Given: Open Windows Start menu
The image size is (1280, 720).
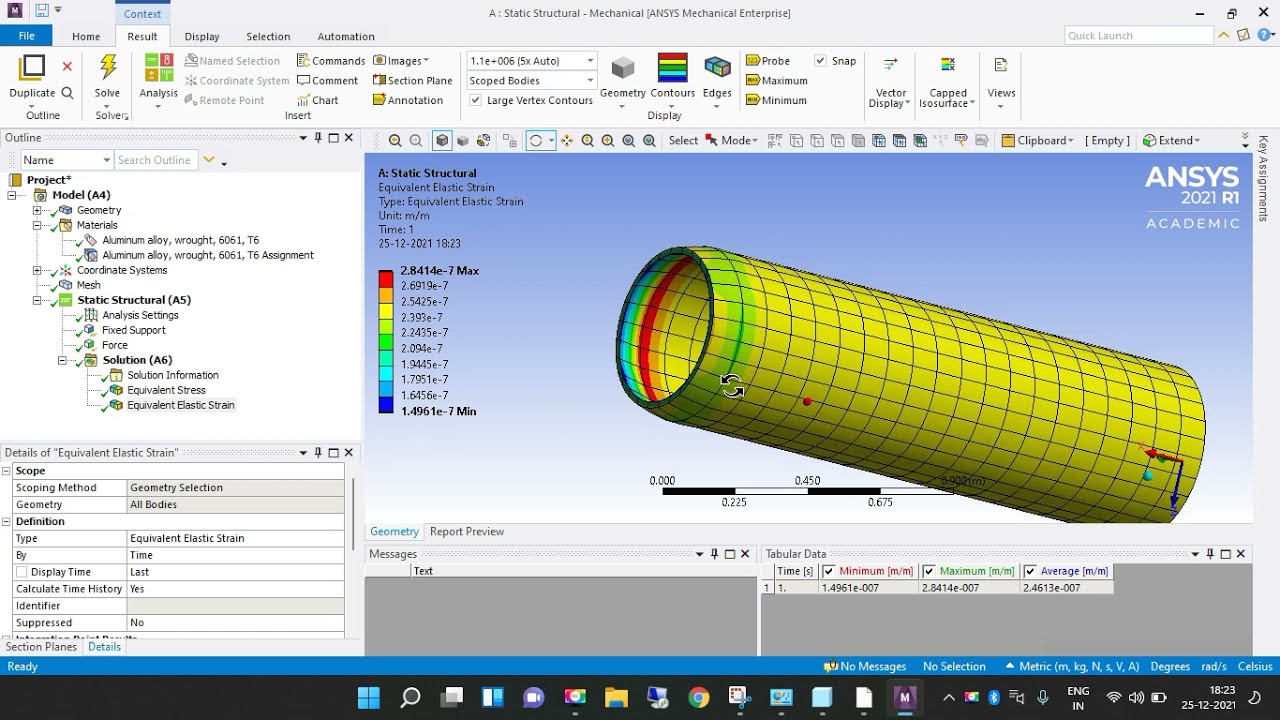Looking at the screenshot, I should click(368, 697).
